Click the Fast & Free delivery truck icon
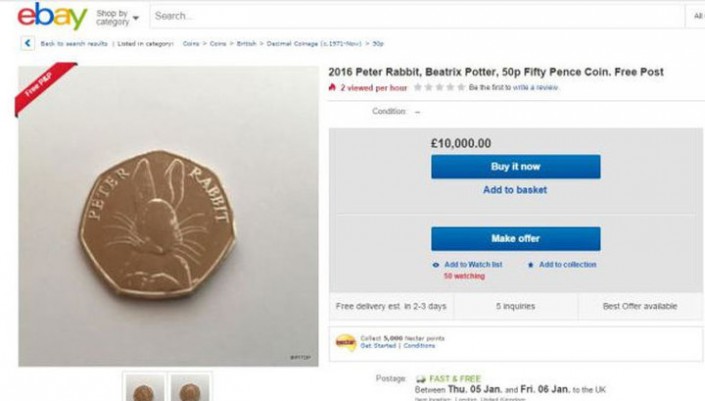705x401 pixels. pos(421,379)
